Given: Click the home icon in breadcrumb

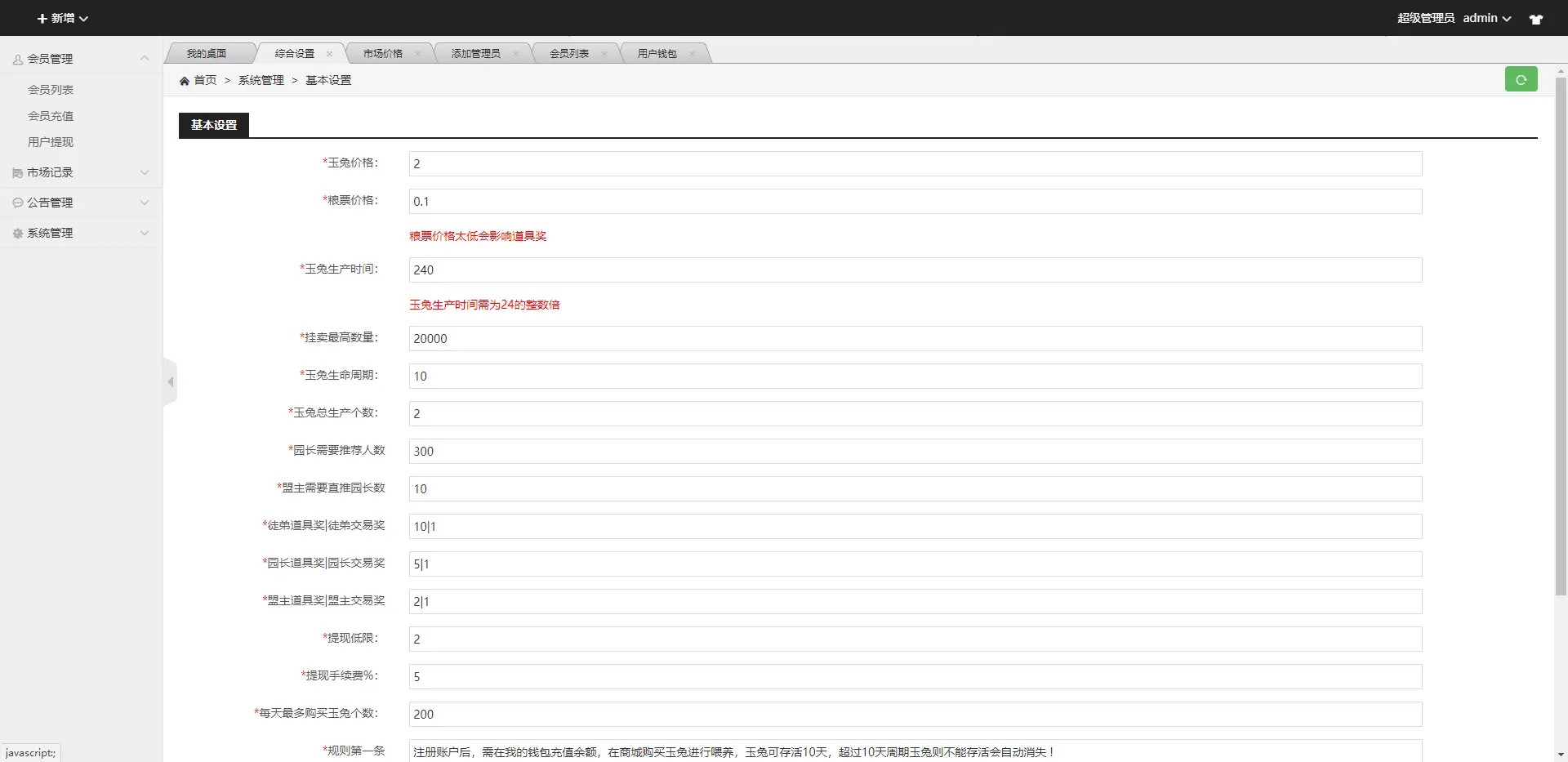Looking at the screenshot, I should pyautogui.click(x=185, y=81).
